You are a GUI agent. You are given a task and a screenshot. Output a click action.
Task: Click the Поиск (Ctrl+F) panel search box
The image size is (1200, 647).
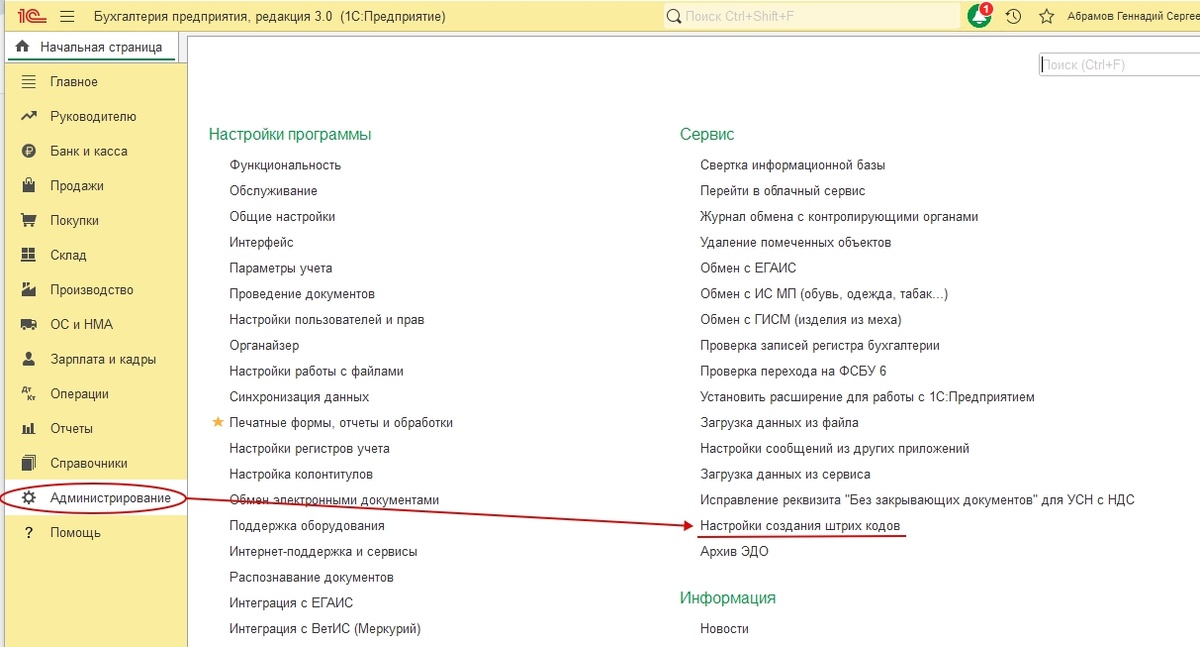point(1118,65)
